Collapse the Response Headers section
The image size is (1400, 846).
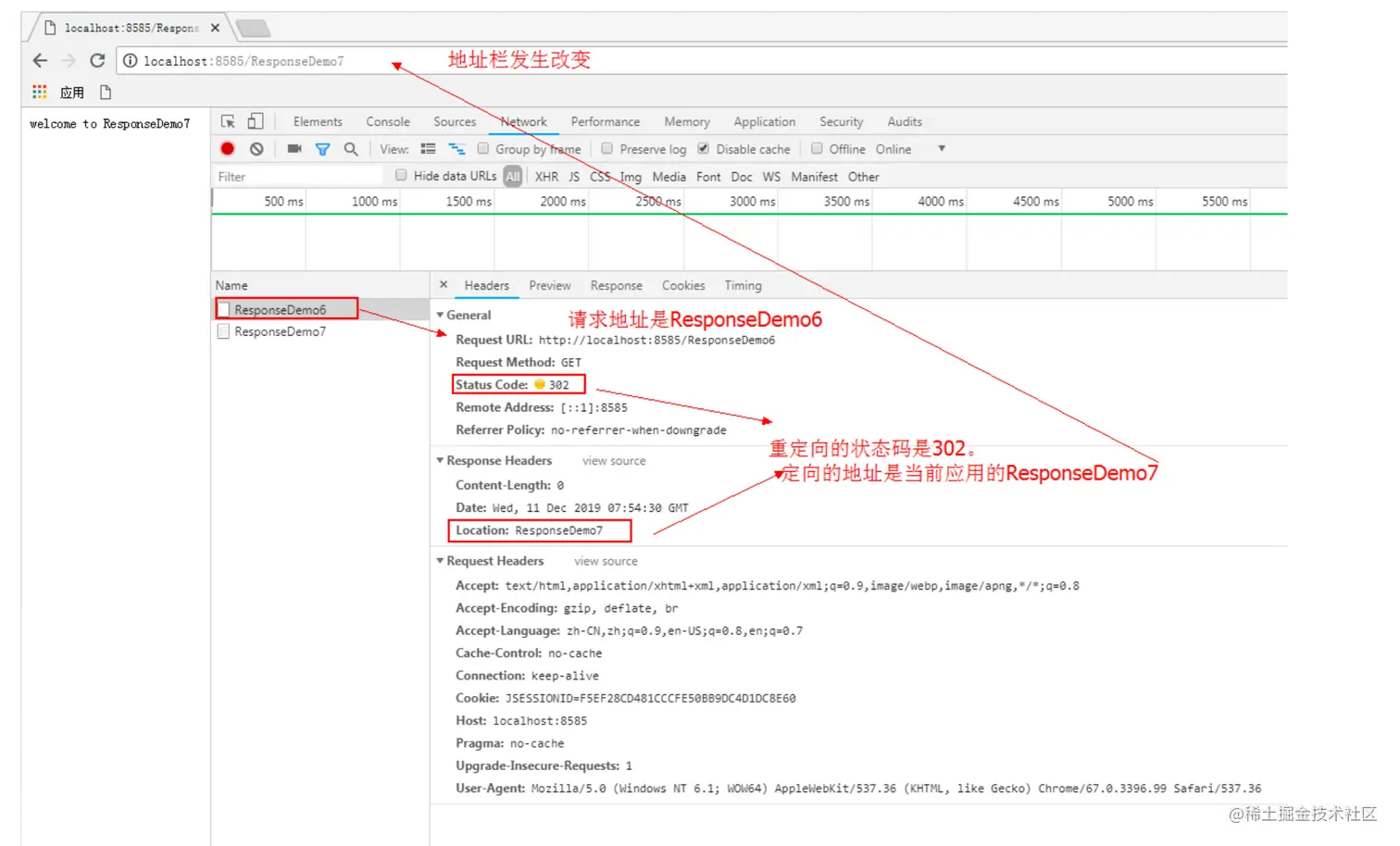pos(440,461)
